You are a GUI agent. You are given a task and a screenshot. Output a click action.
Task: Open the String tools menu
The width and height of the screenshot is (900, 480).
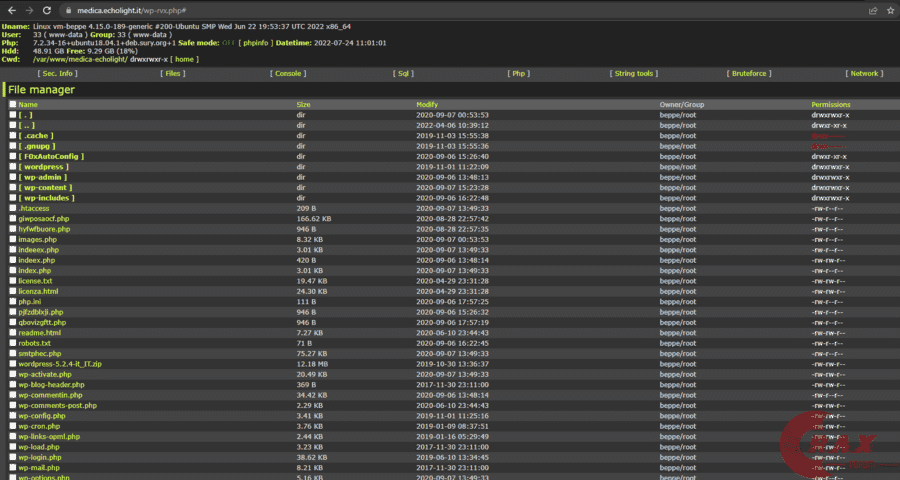(x=634, y=73)
